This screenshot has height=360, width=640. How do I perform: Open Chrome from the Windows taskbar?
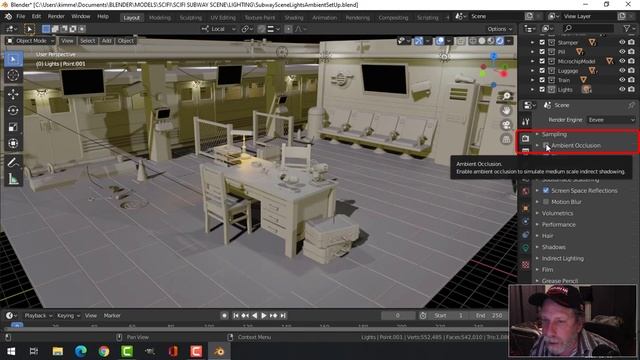click(x=104, y=351)
